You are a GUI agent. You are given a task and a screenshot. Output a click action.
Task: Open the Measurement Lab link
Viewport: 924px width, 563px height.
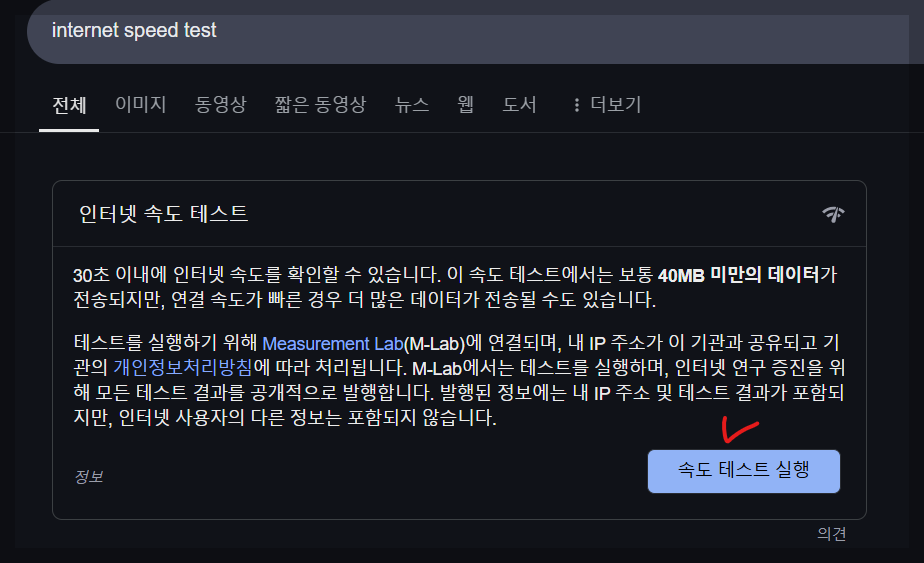coord(333,343)
